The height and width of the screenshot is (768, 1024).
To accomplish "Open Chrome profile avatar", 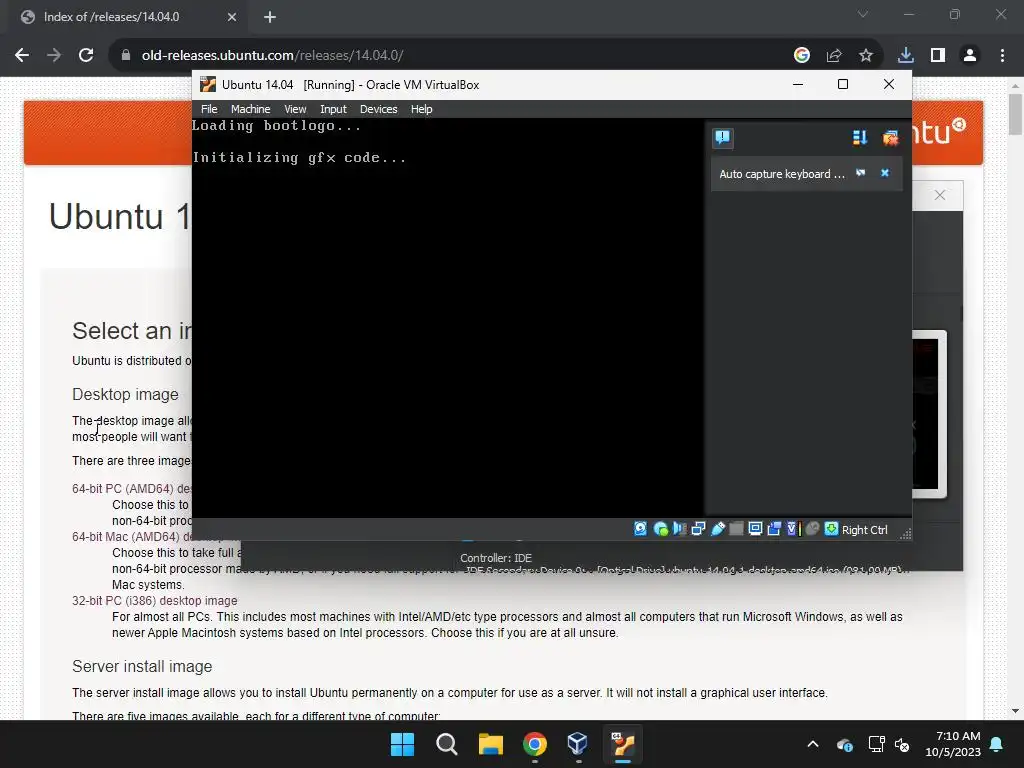I will (x=970, y=56).
